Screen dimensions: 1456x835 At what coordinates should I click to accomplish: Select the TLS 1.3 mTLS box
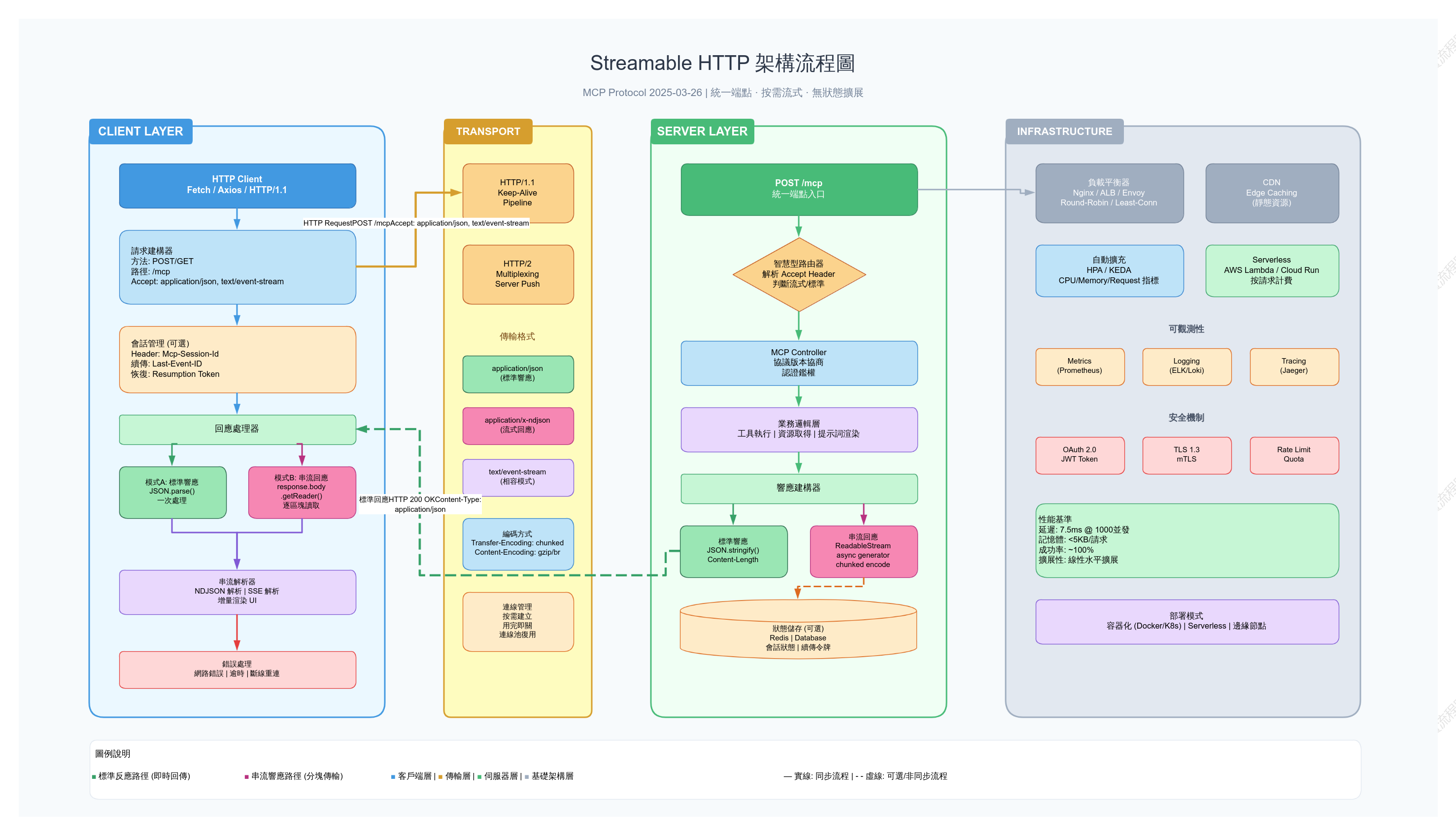tap(1186, 455)
